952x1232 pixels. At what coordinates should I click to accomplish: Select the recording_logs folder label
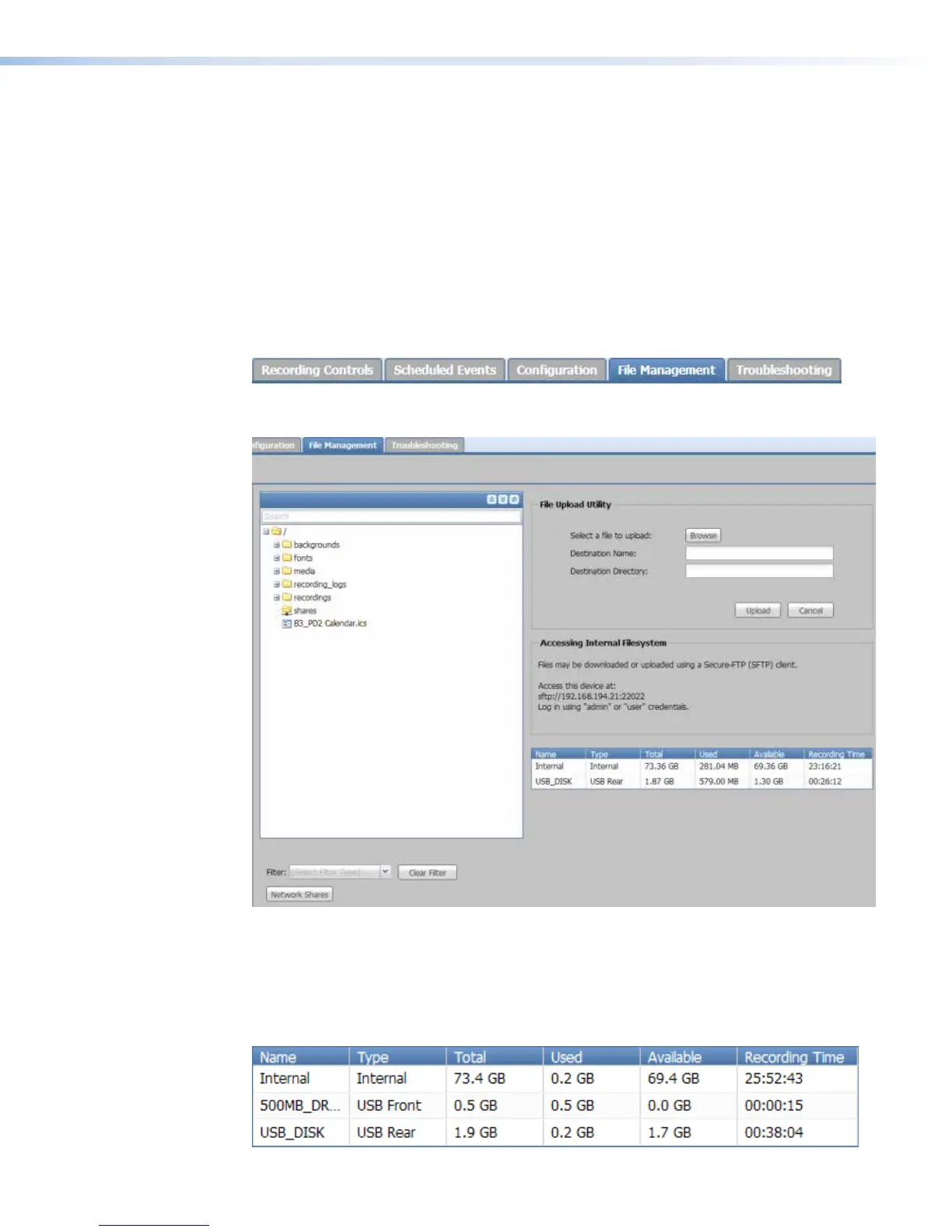[320, 585]
